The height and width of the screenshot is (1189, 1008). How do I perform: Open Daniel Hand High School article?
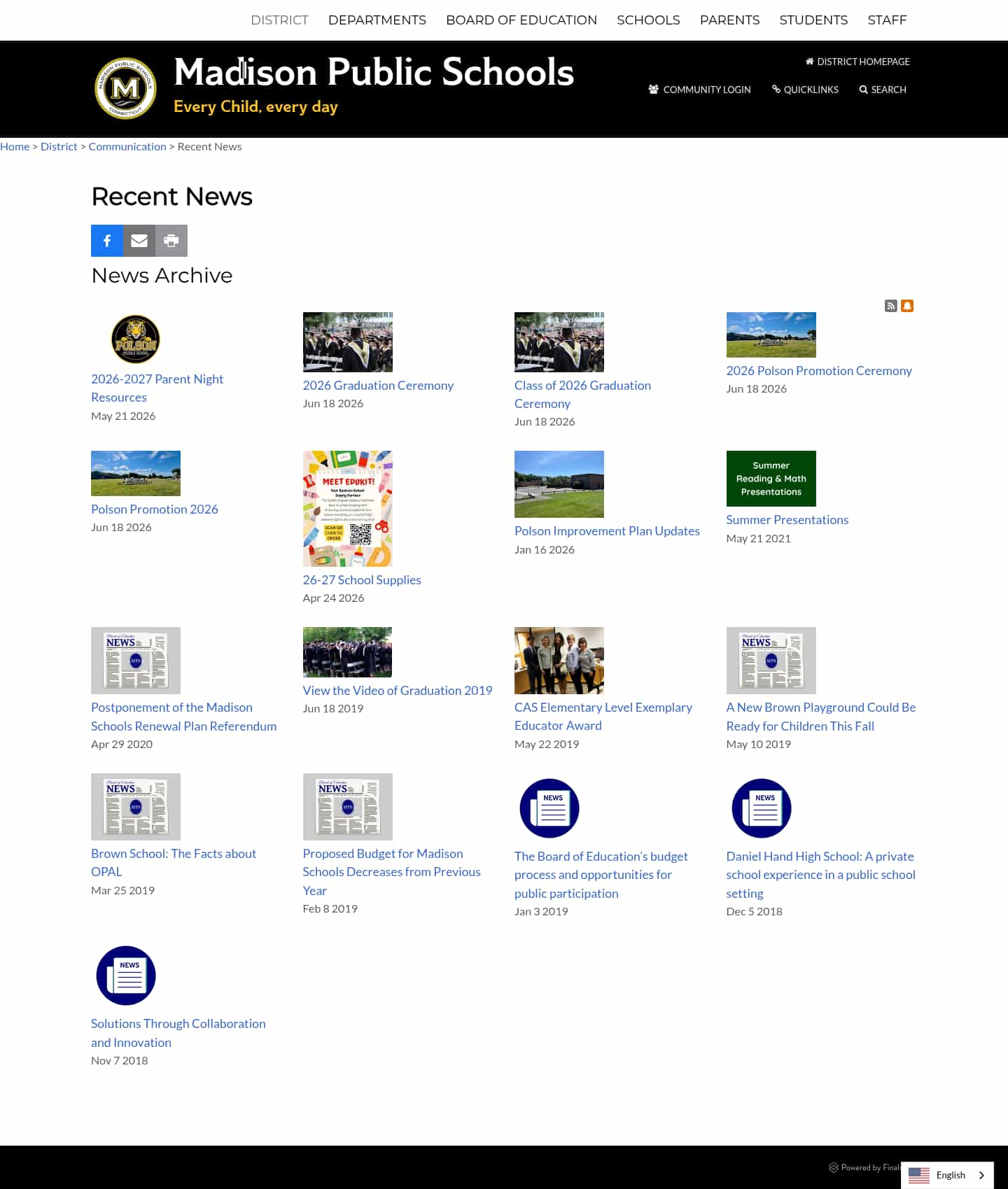coord(820,875)
